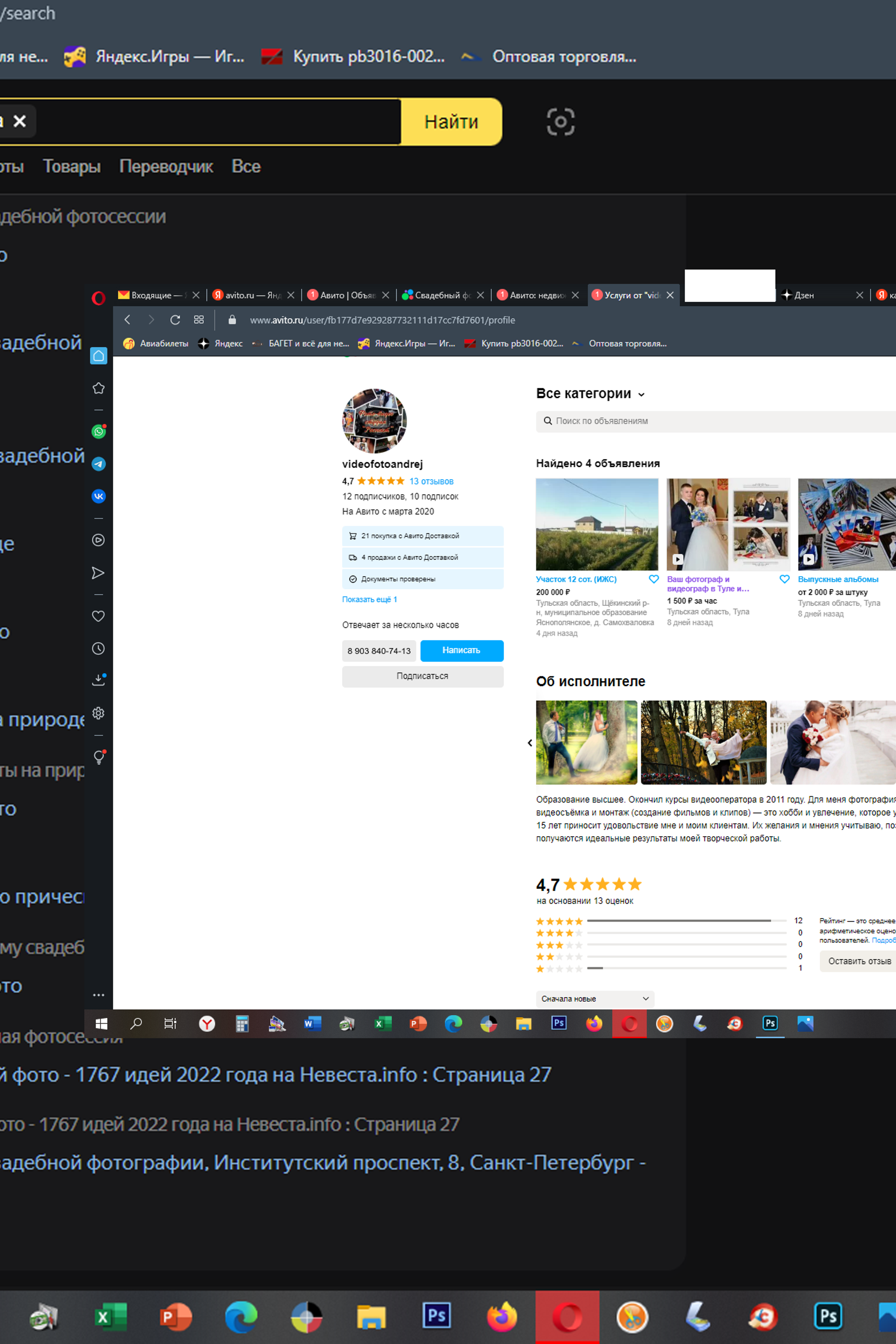The image size is (896, 1344).
Task: Open Telegram messenger in Opera sidebar
Action: (x=98, y=464)
